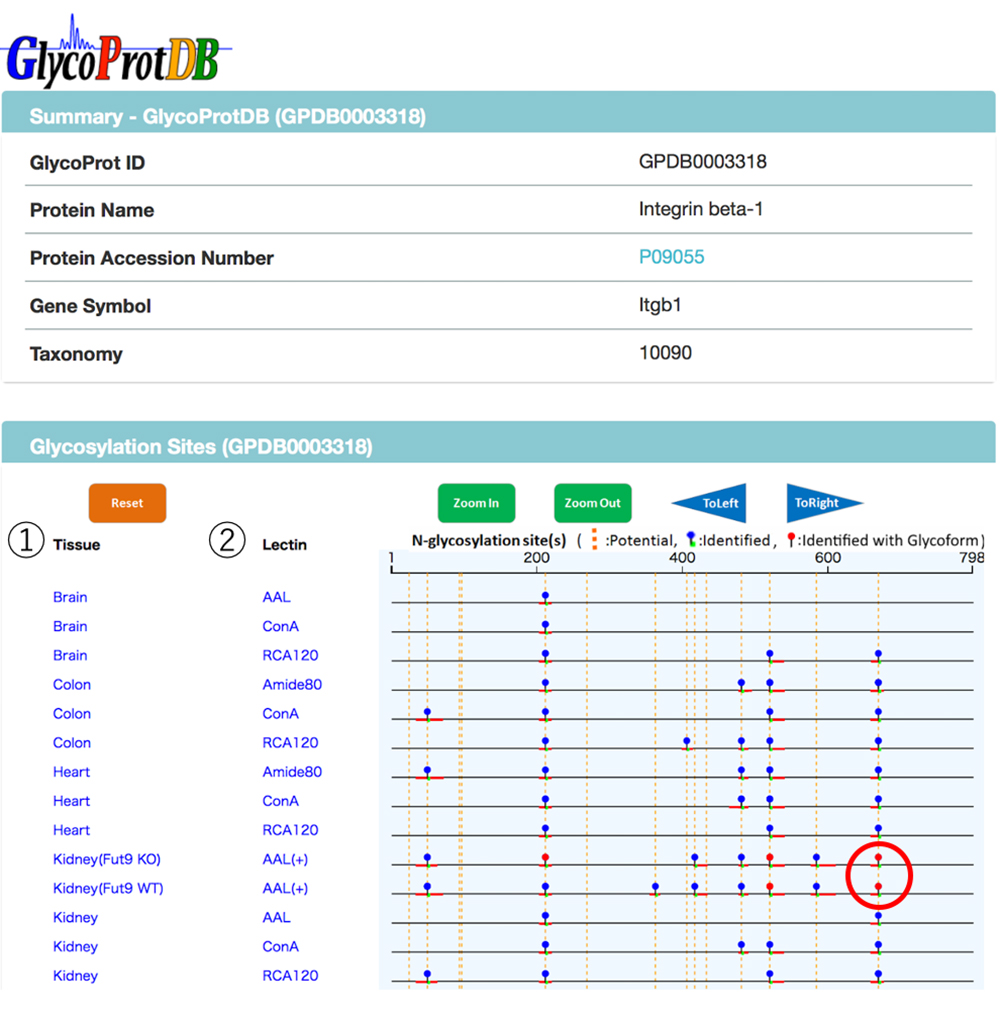Select the rightmost site marker in the Kidney AAL row
The height and width of the screenshot is (1019, 1000).
[x=878, y=916]
